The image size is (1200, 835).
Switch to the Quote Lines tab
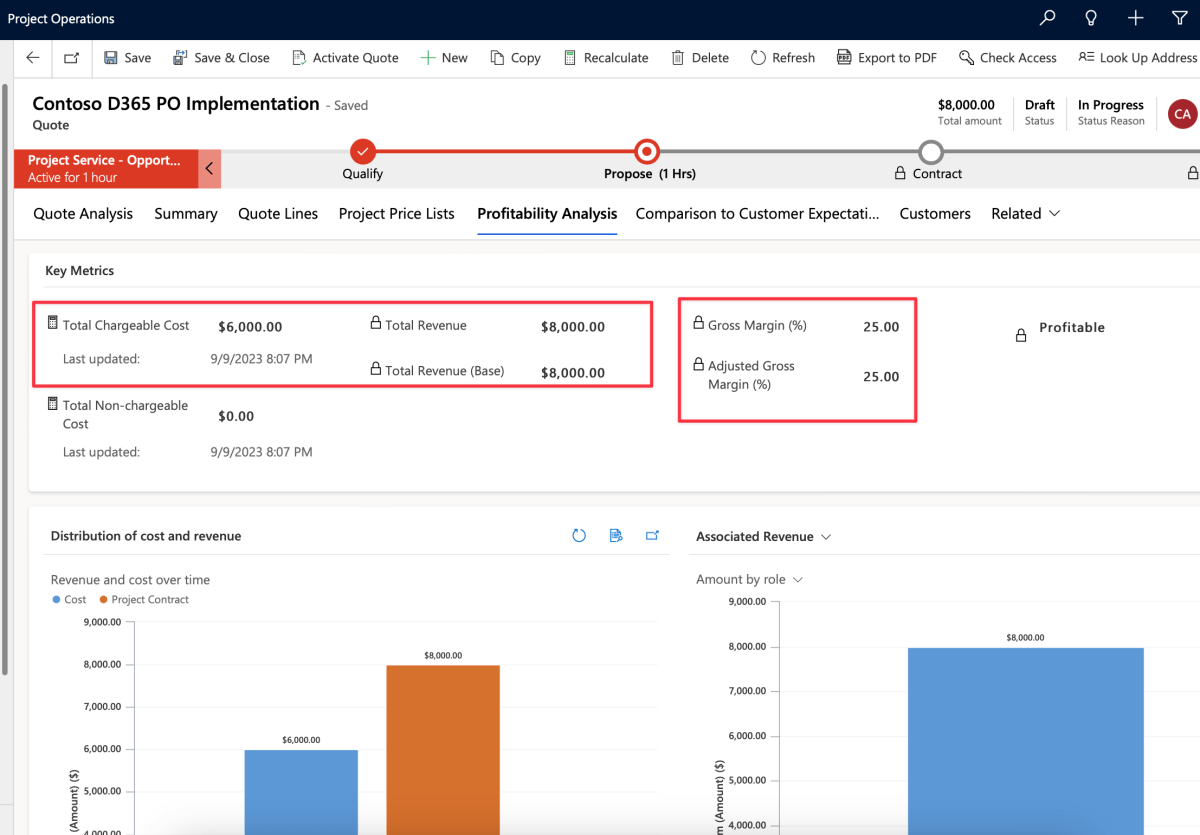point(277,213)
